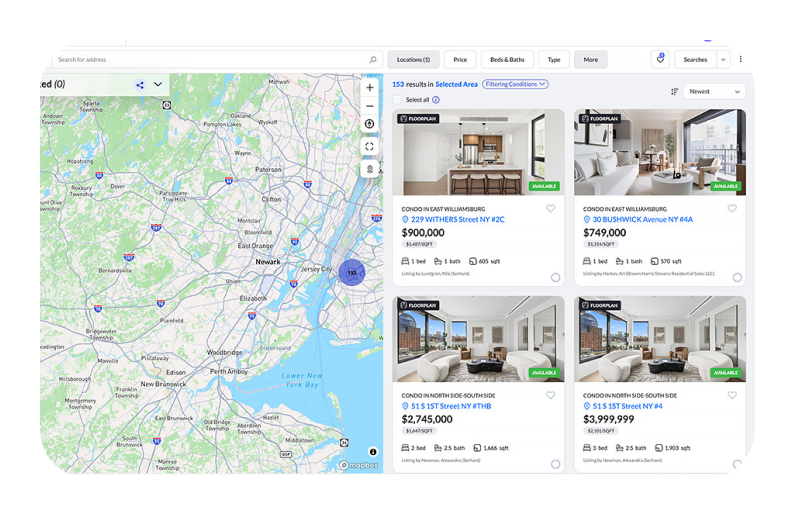Screen dimensions: 795x519
Task: Share the selected list
Action: point(140,85)
